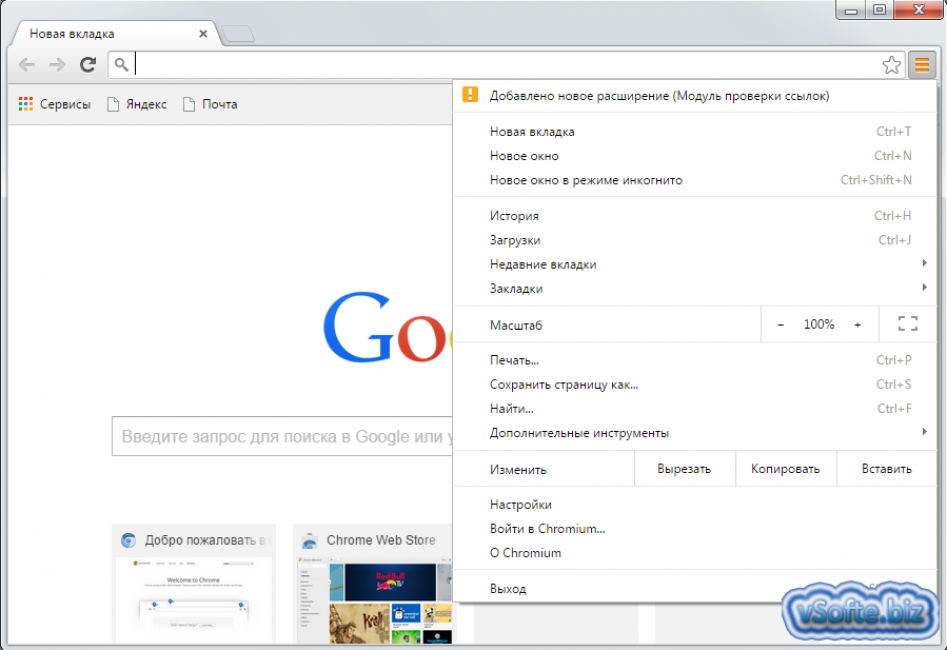Image resolution: width=947 pixels, height=650 pixels.
Task: Open the Яндекс bookmark
Action: tap(137, 104)
